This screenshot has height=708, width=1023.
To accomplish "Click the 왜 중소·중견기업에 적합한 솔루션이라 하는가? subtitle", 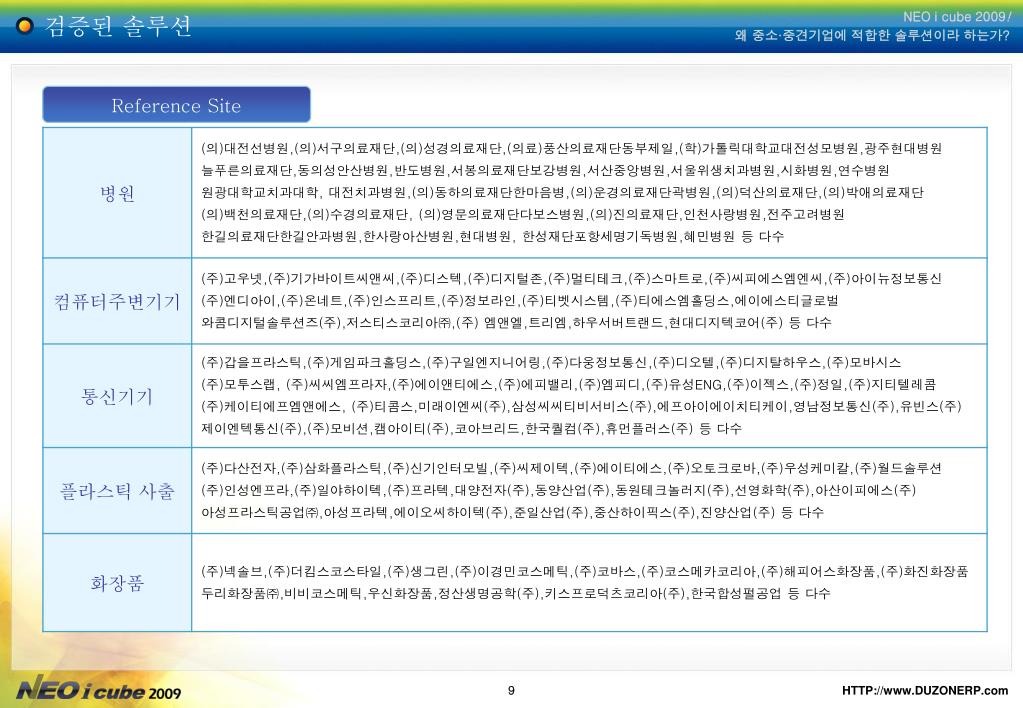I will [x=872, y=35].
